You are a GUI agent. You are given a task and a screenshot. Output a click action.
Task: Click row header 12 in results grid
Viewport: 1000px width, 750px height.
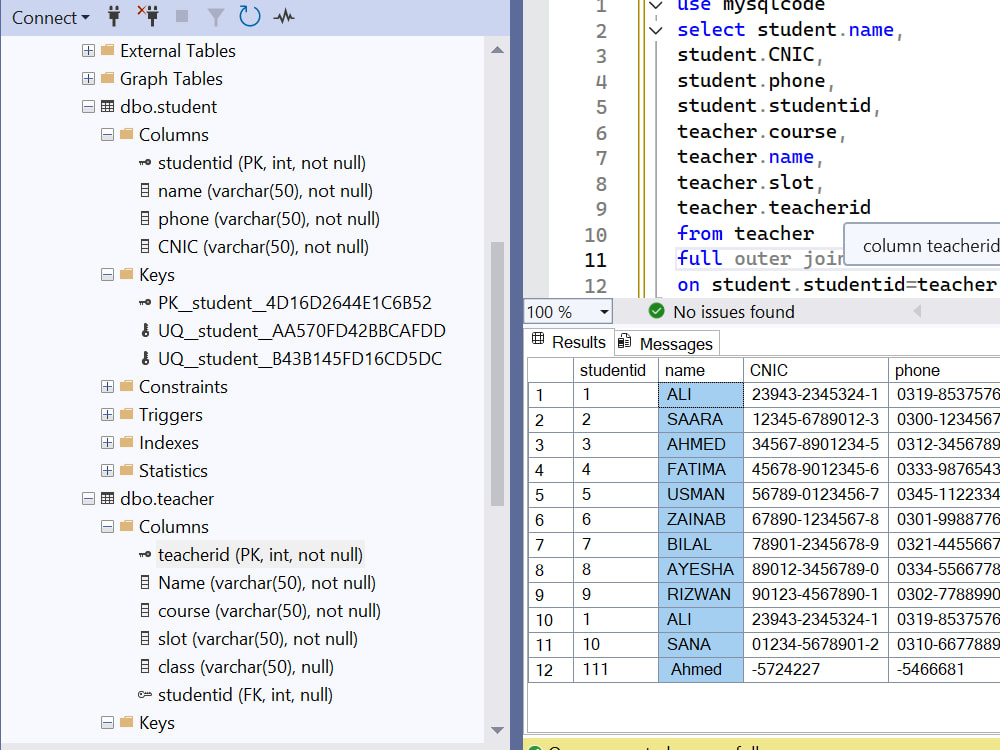pyautogui.click(x=550, y=670)
